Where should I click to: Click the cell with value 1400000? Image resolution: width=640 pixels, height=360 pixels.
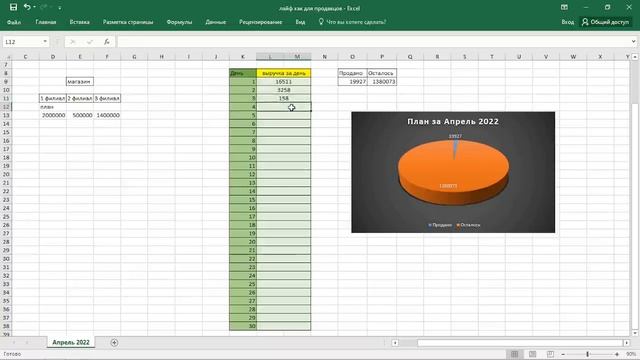107,115
